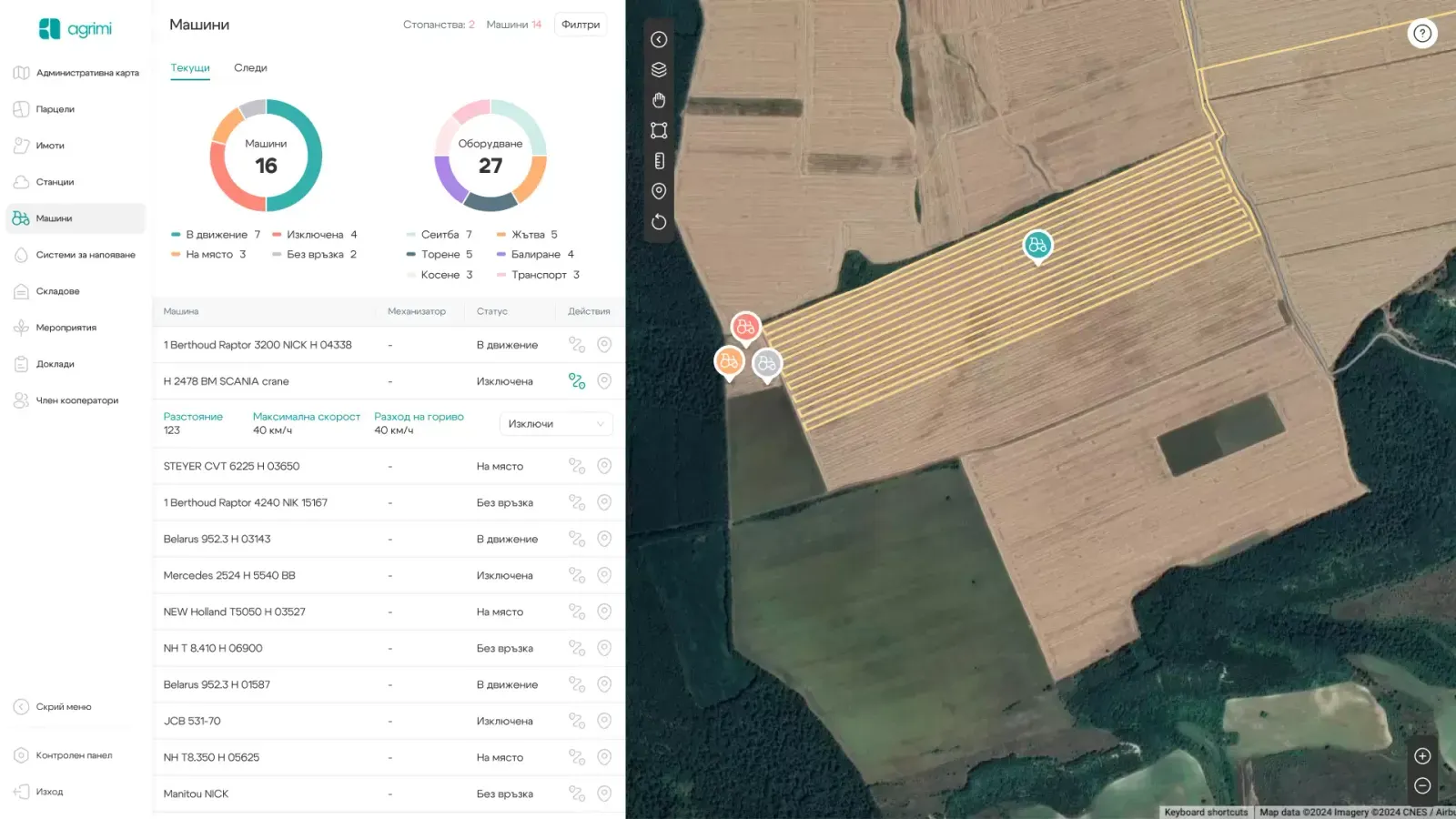Image resolution: width=1456 pixels, height=819 pixels.
Task: Open Имоти in sidebar
Action: (x=76, y=146)
